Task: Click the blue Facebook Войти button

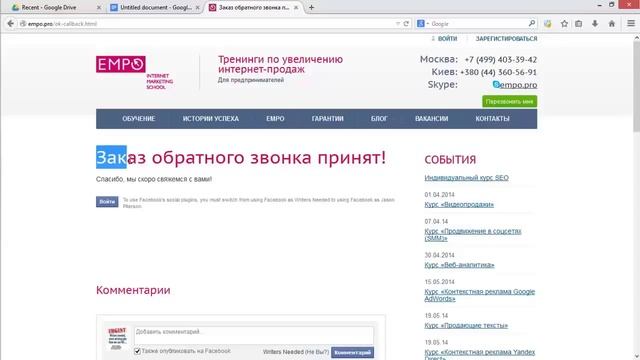Action: pos(107,202)
